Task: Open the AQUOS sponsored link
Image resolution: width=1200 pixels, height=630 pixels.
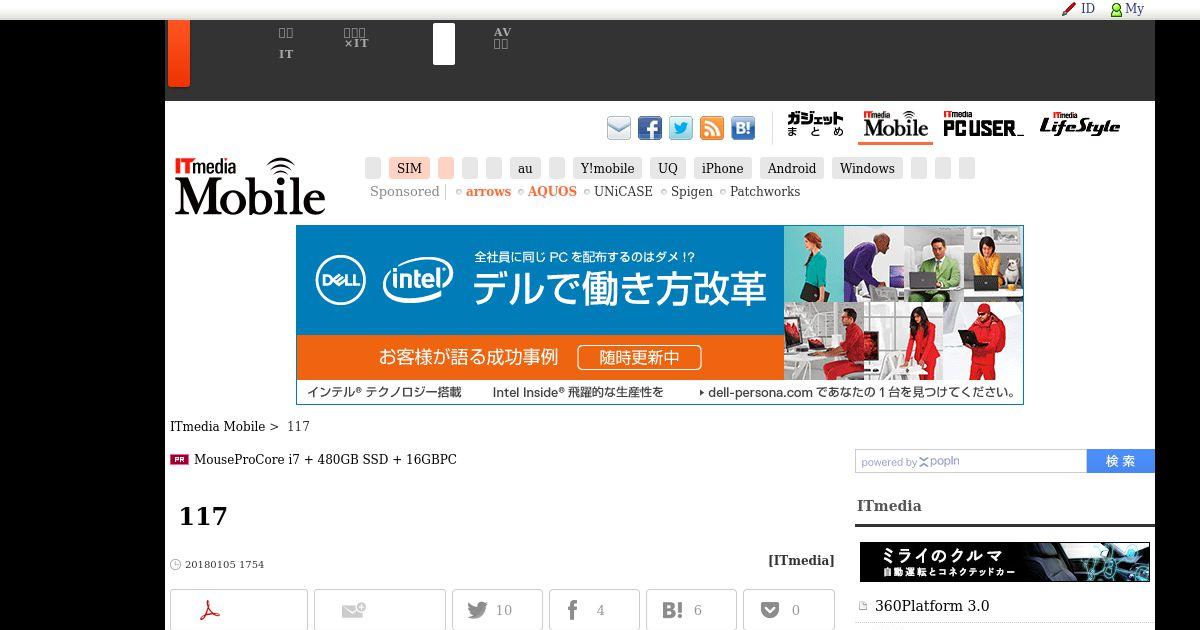Action: pos(552,192)
